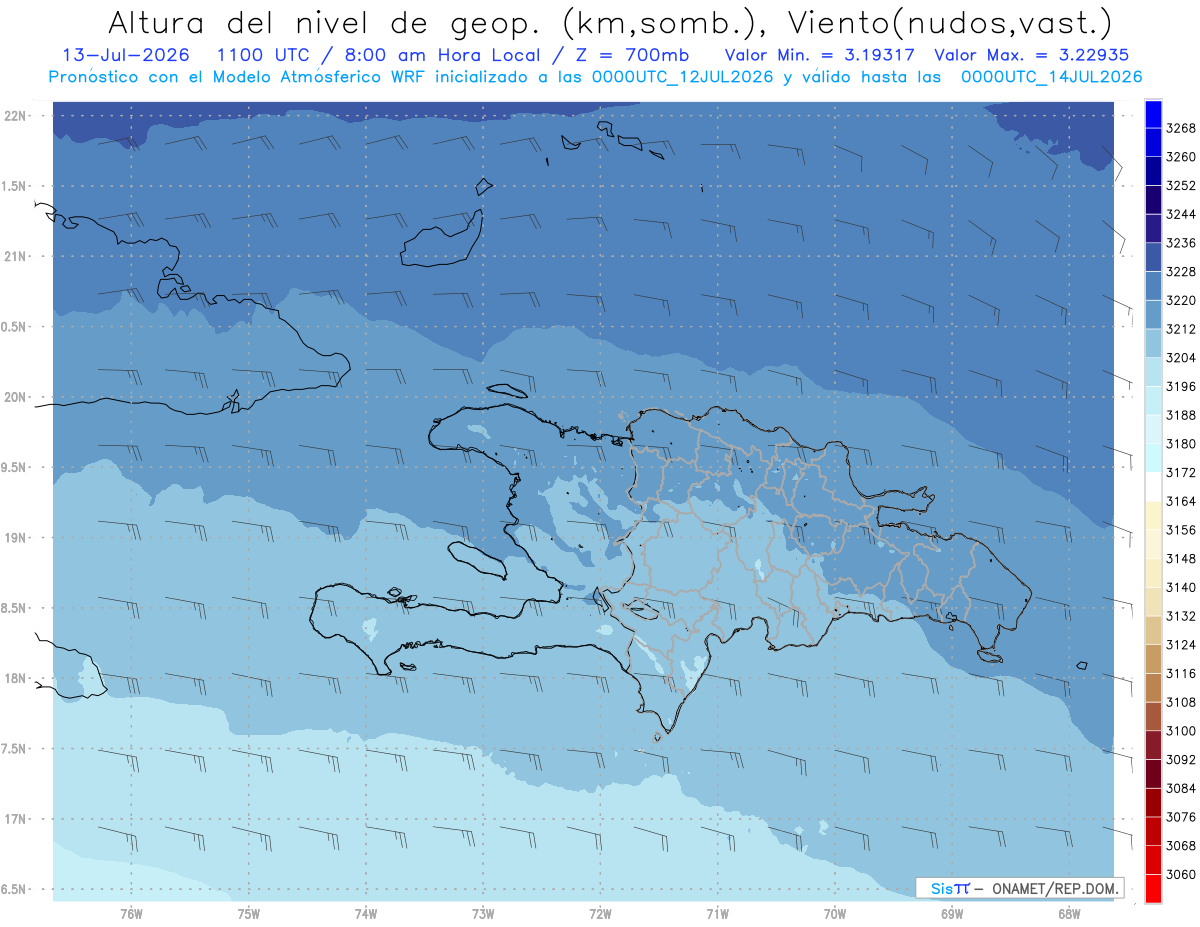This screenshot has width=1200, height=927.
Task: Click the 3236 colorbar value
Action: tap(1181, 243)
